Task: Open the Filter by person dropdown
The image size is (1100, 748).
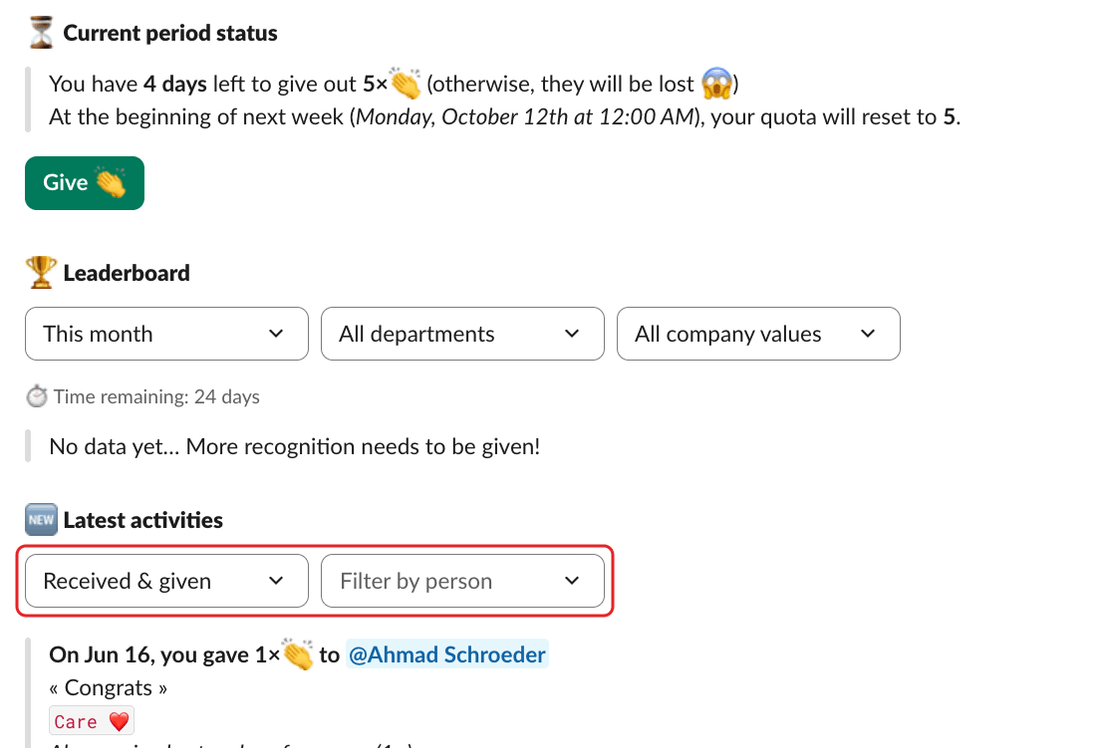Action: pos(463,581)
